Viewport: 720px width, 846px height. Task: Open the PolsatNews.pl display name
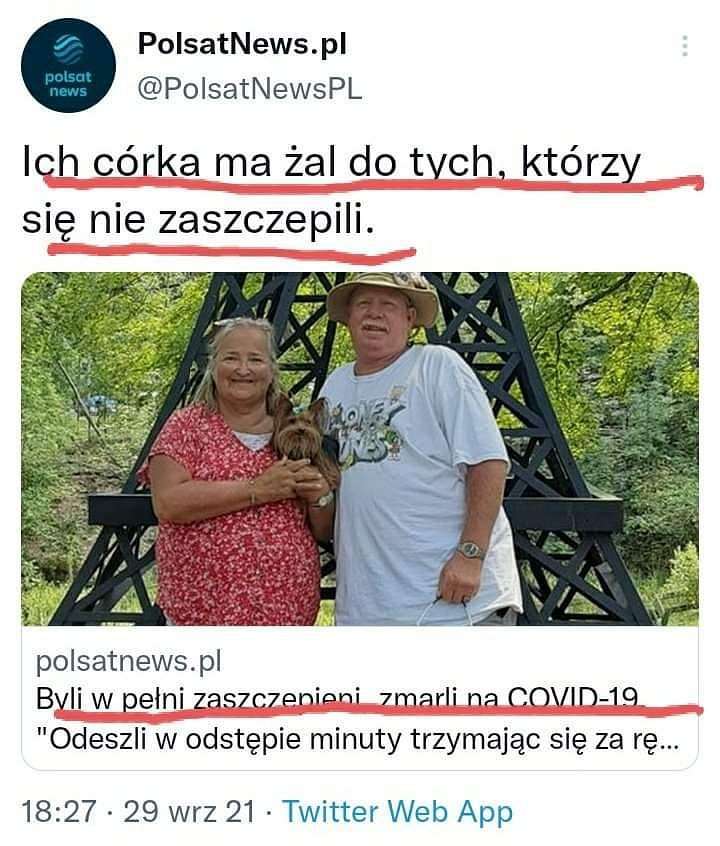pos(242,44)
